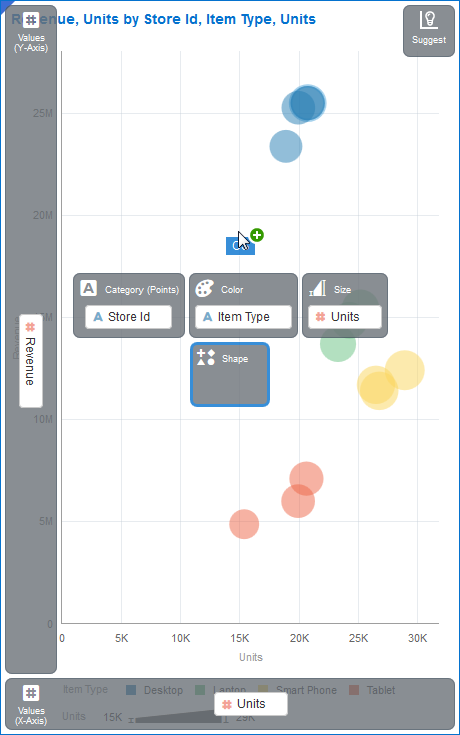Select the Store Id category chip
460x735 pixels.
pyautogui.click(x=128, y=317)
